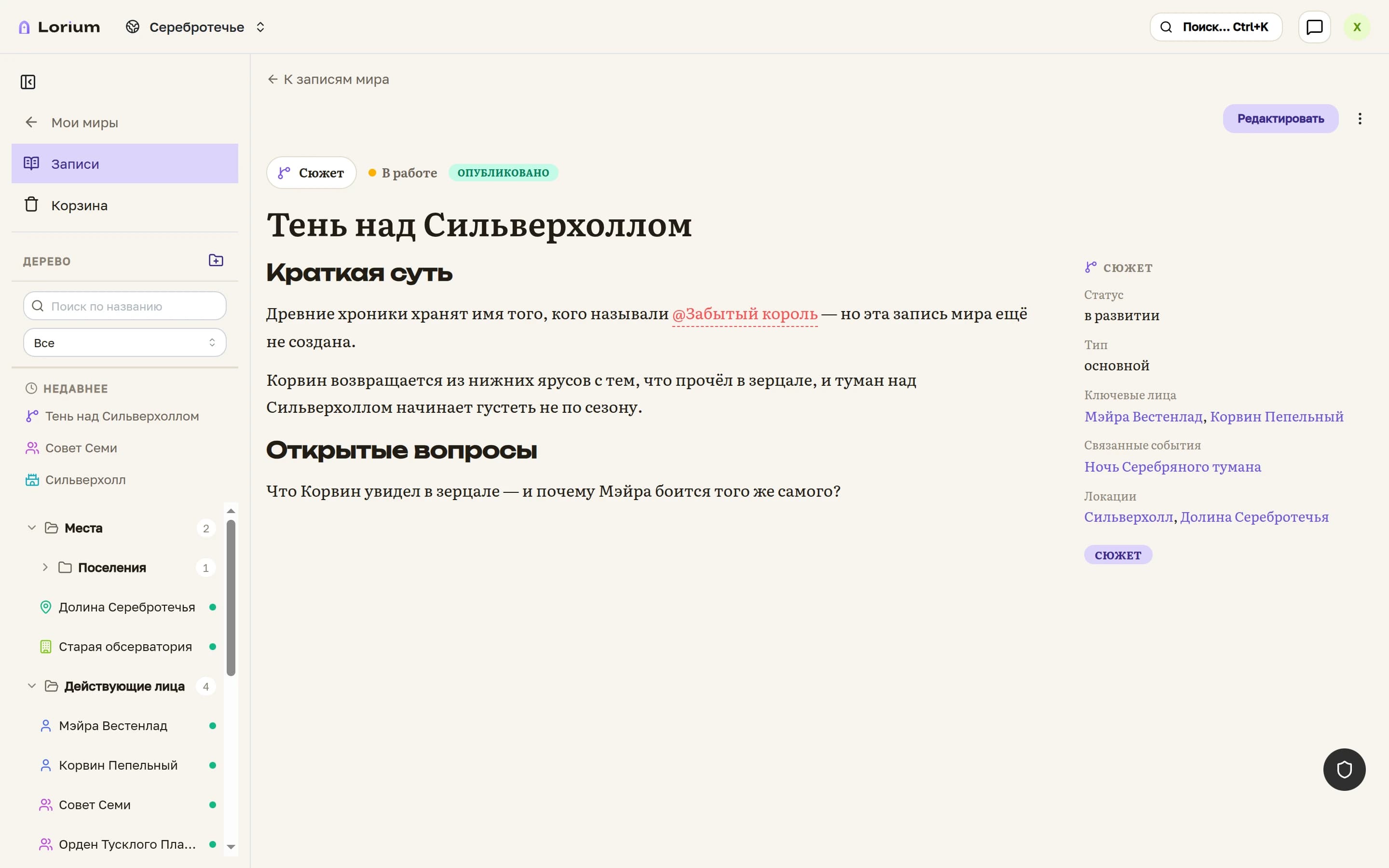Click the Редактировать button
This screenshot has height=868, width=1389.
[x=1280, y=119]
